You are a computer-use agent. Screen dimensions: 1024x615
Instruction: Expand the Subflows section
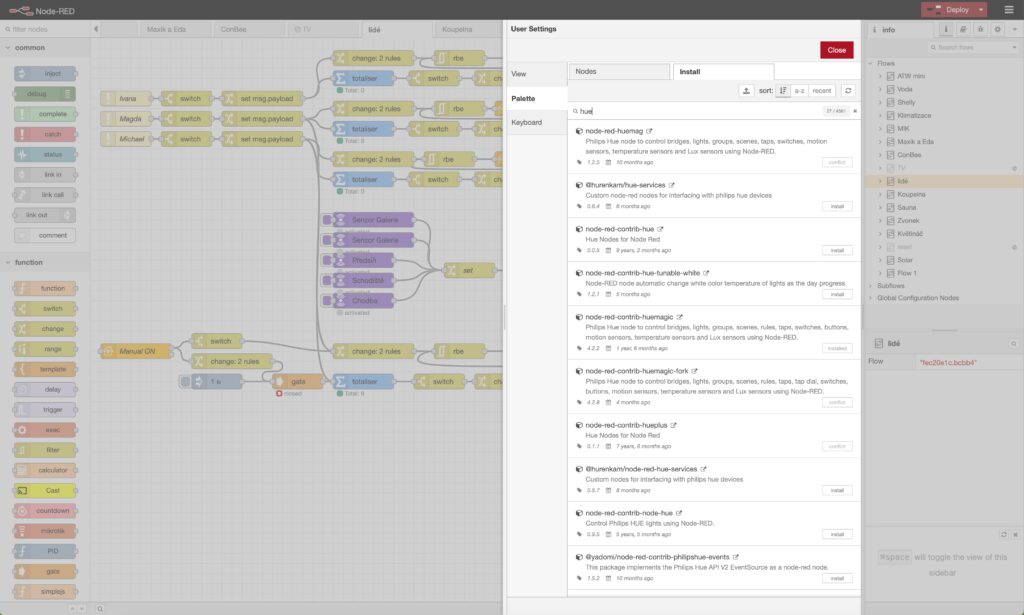[x=871, y=286]
